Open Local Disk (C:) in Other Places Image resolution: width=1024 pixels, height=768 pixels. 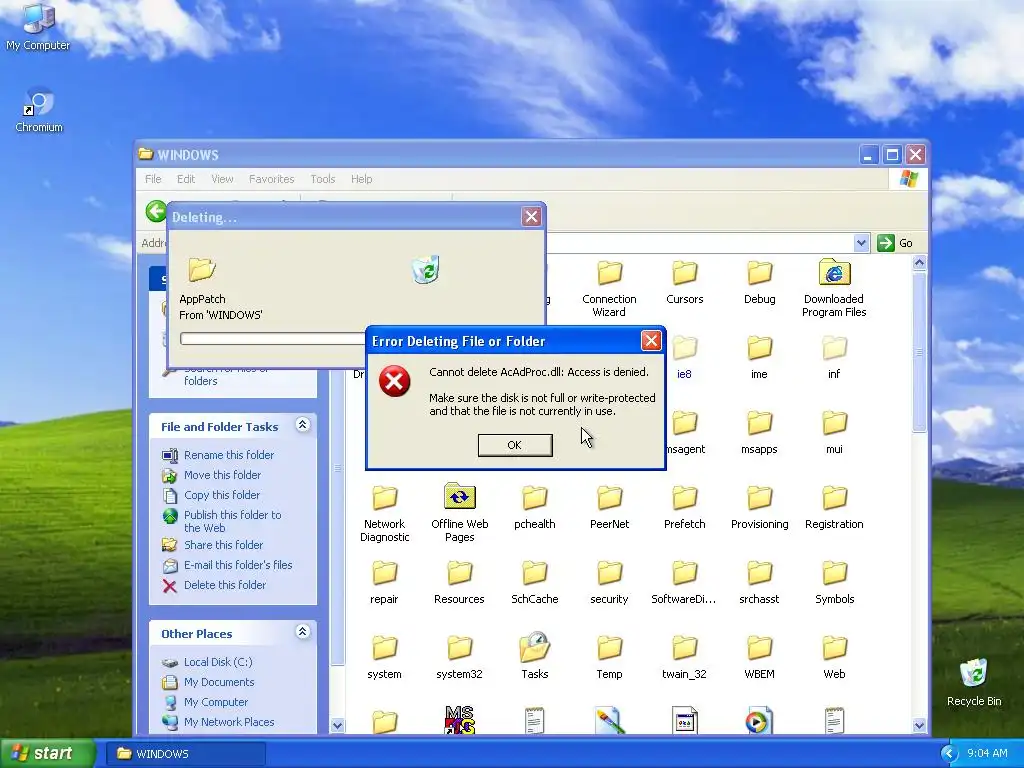pos(207,662)
